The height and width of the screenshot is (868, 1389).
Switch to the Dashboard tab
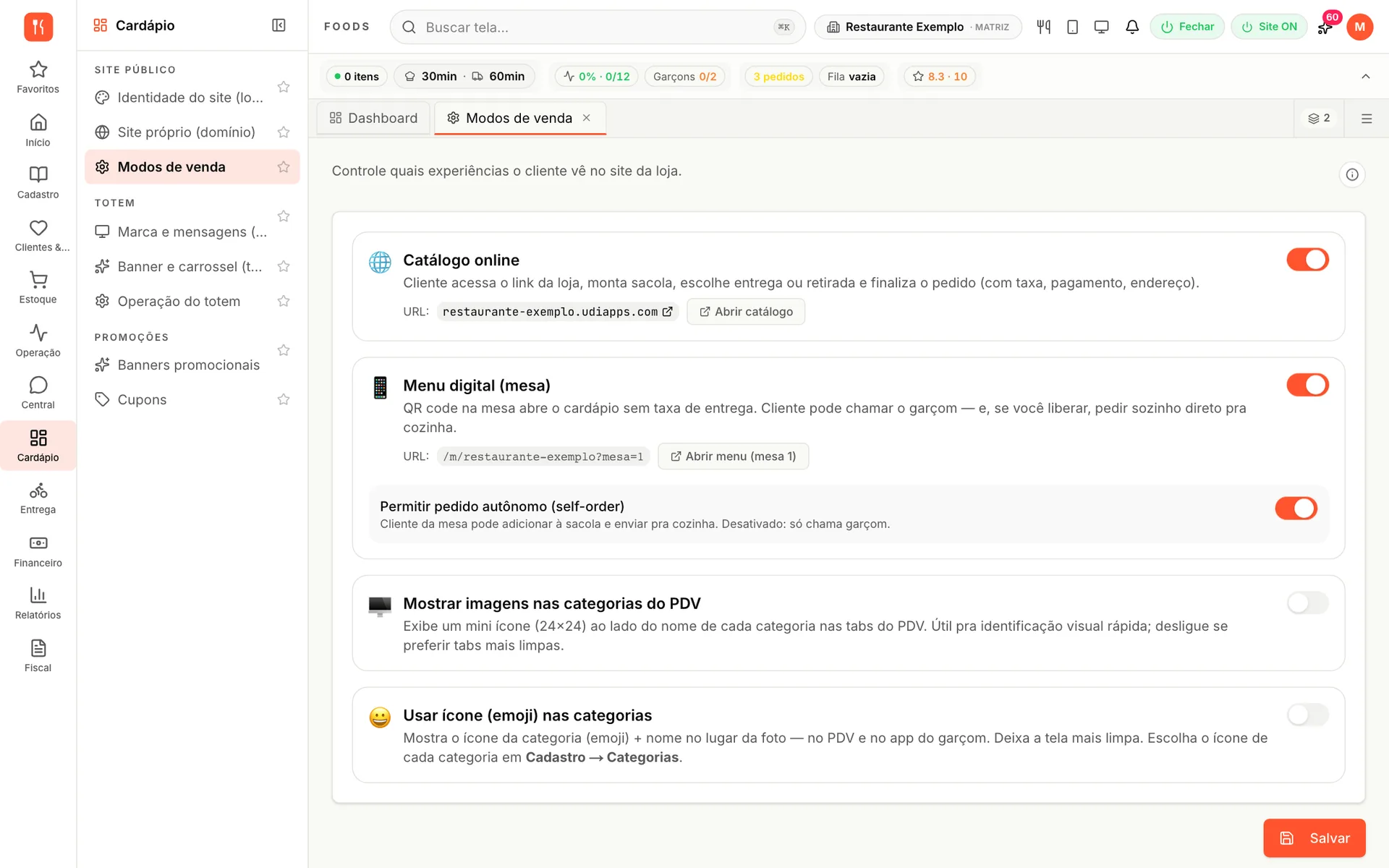[373, 118]
